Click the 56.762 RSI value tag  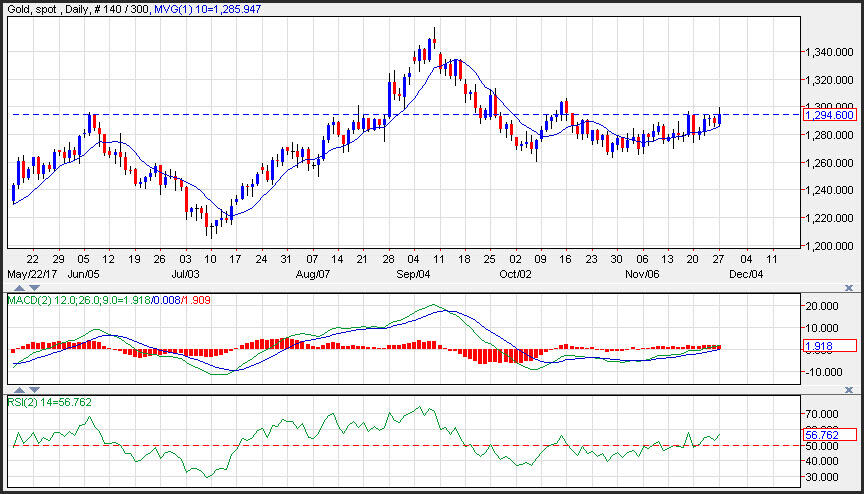click(829, 434)
